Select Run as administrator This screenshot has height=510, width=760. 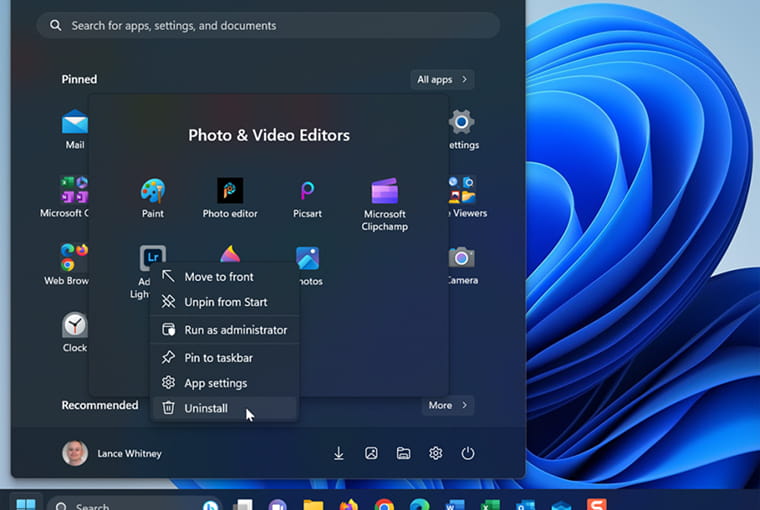[x=235, y=330]
